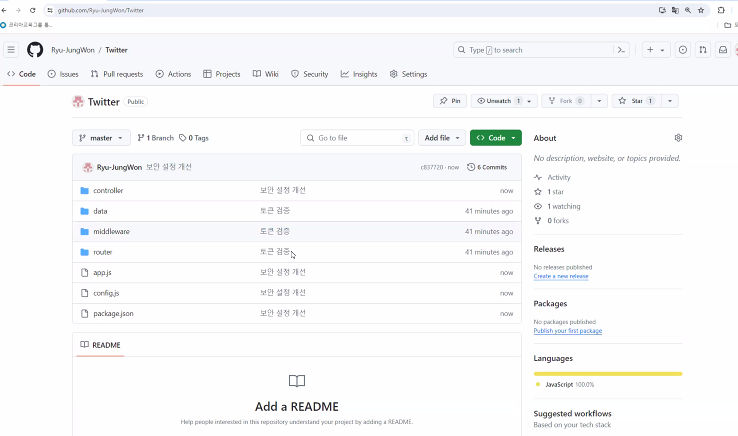Reload the page in the browser
Viewport: 738px width, 436px height.
click(x=32, y=10)
